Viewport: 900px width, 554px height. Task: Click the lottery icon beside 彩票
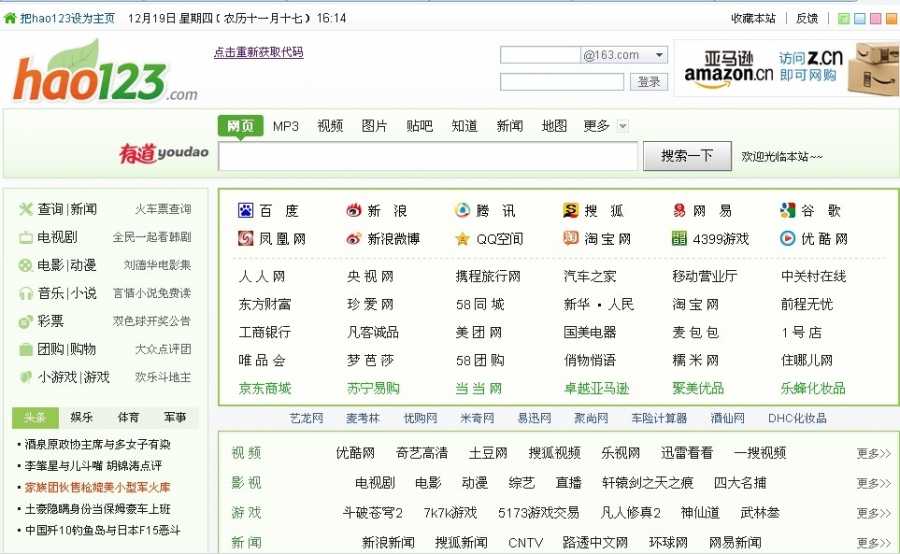pos(25,321)
